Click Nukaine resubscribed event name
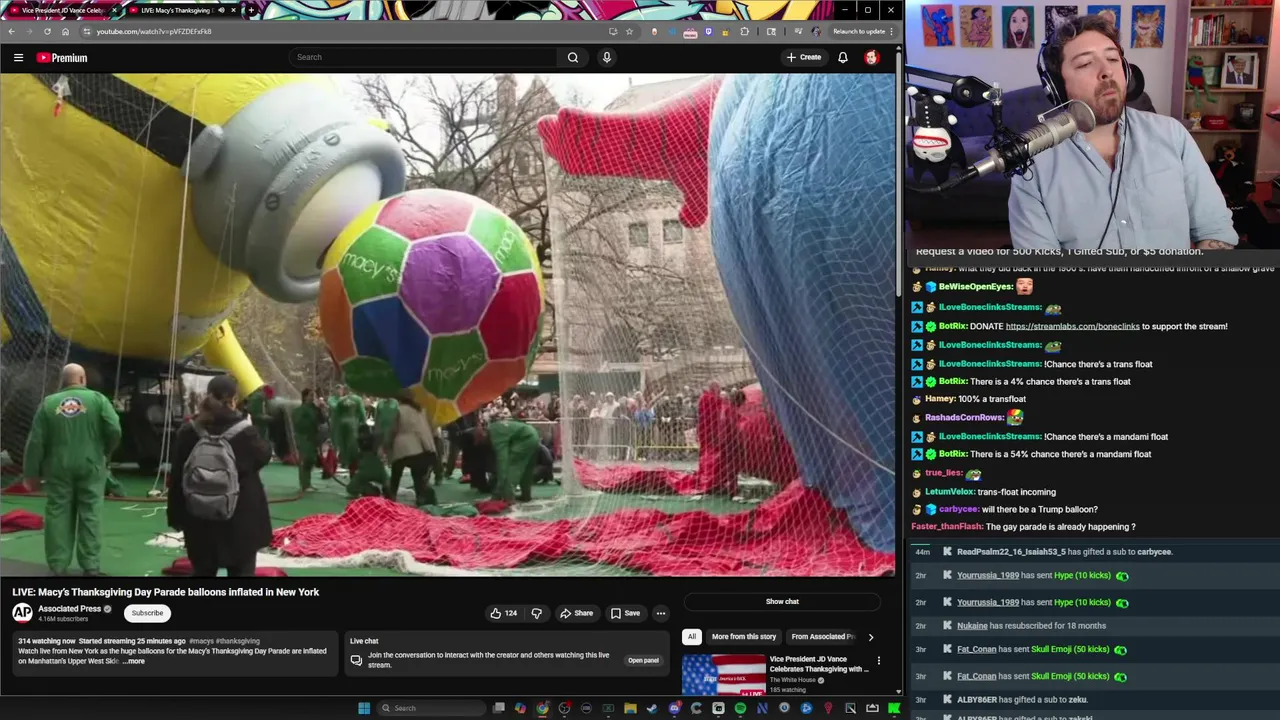The image size is (1280, 720). [972, 626]
